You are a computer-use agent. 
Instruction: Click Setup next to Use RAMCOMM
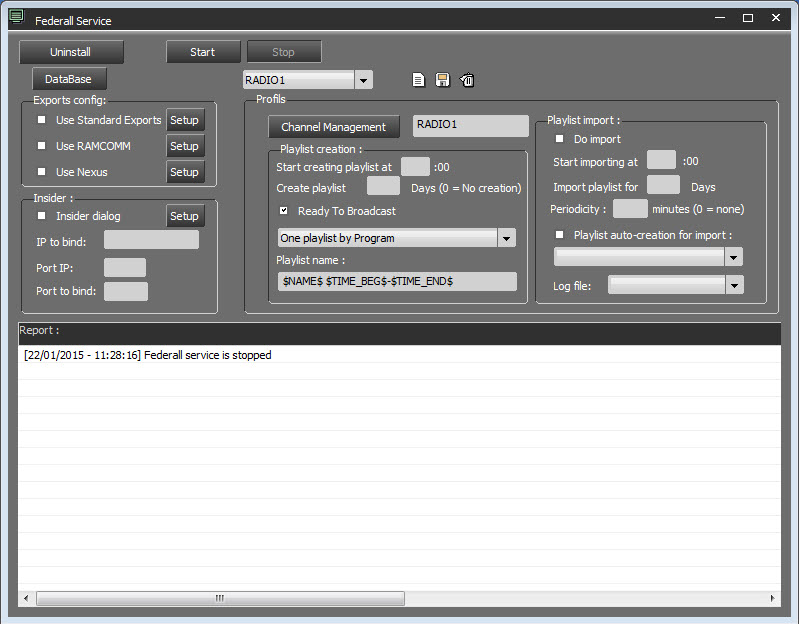[184, 146]
